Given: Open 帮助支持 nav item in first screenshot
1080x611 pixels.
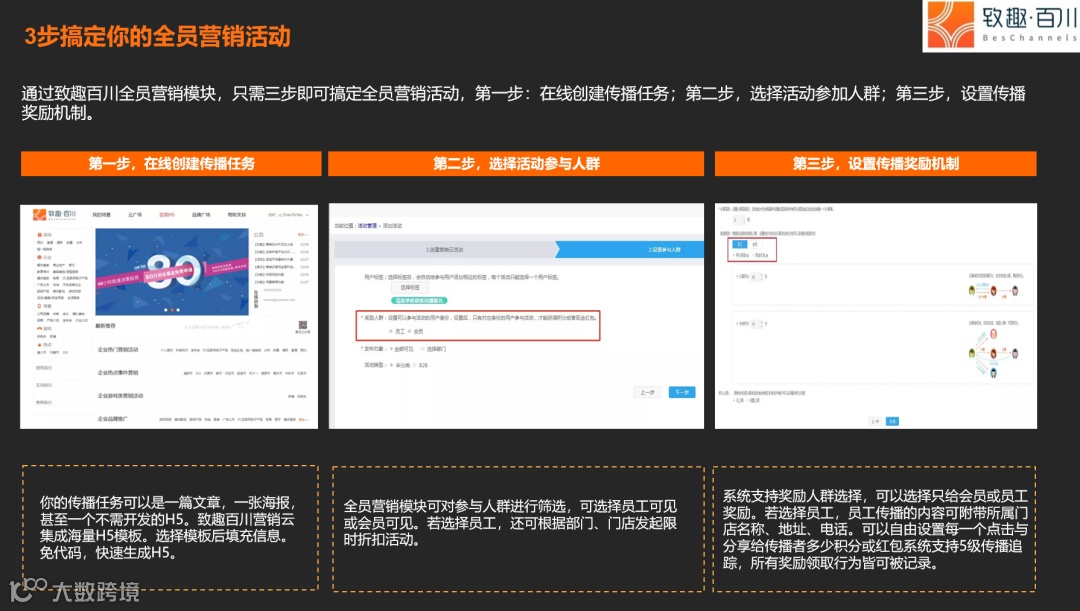Looking at the screenshot, I should pos(237,215).
